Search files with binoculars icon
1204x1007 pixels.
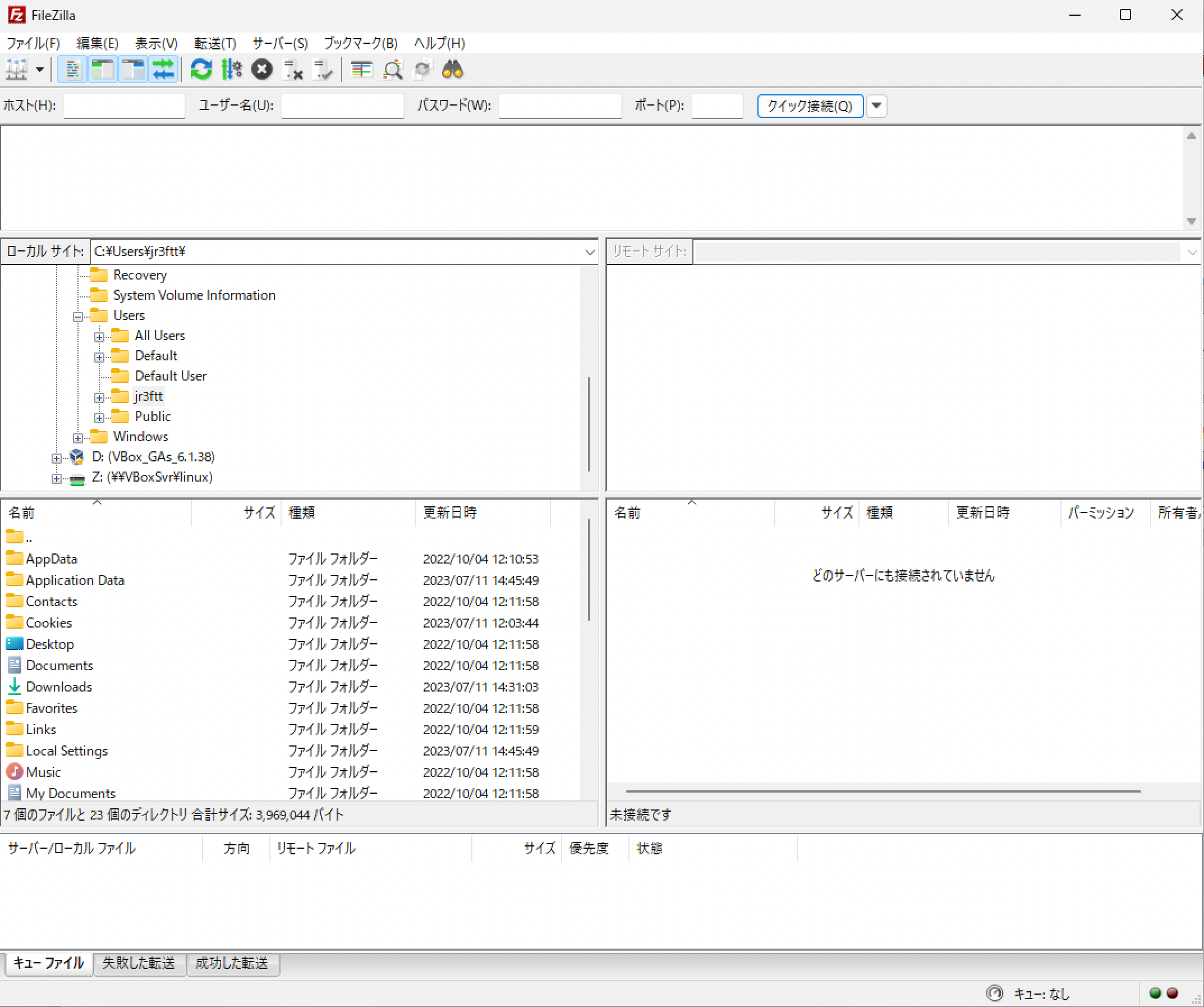click(453, 70)
